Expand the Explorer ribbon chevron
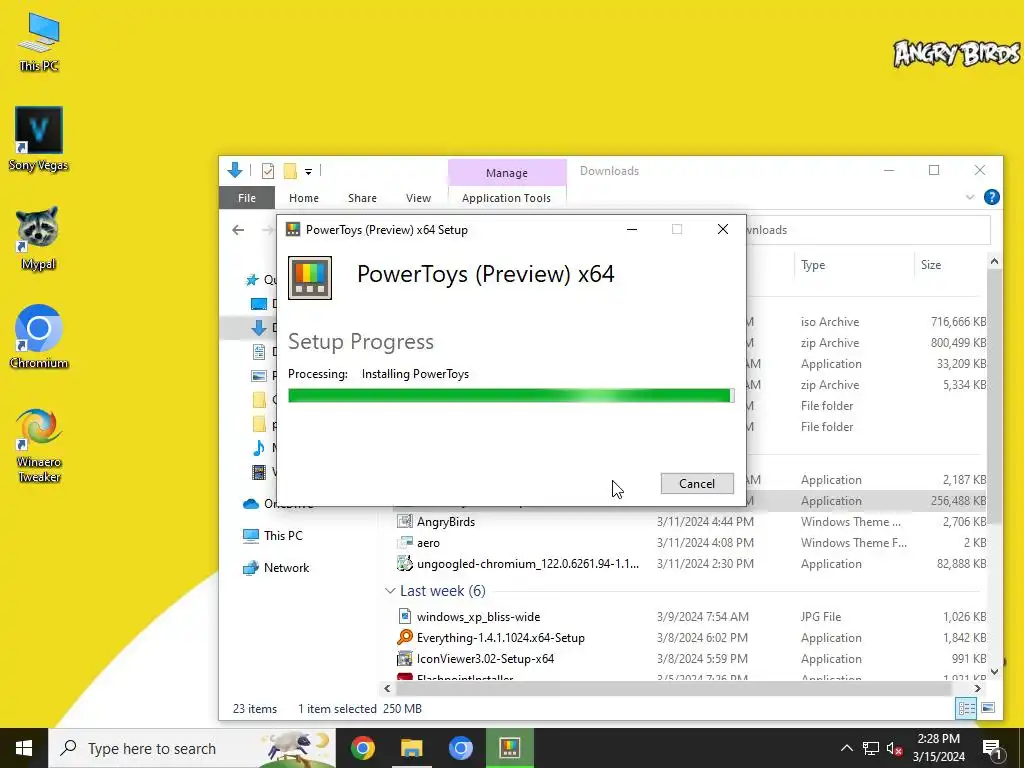 point(970,197)
